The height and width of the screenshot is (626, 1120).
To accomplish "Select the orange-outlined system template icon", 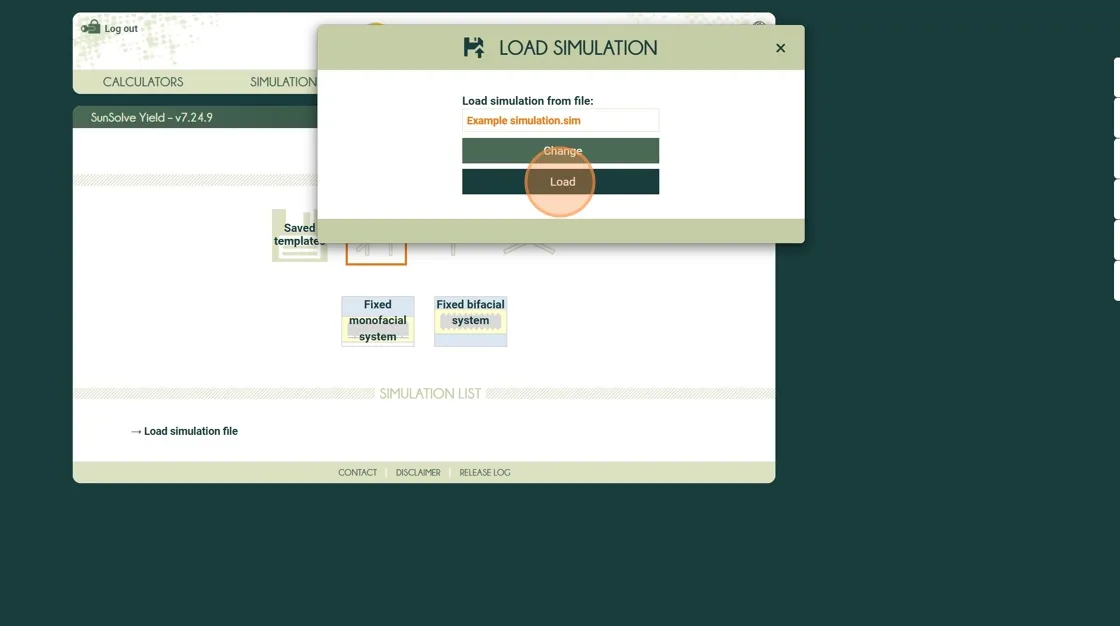I will [376, 252].
